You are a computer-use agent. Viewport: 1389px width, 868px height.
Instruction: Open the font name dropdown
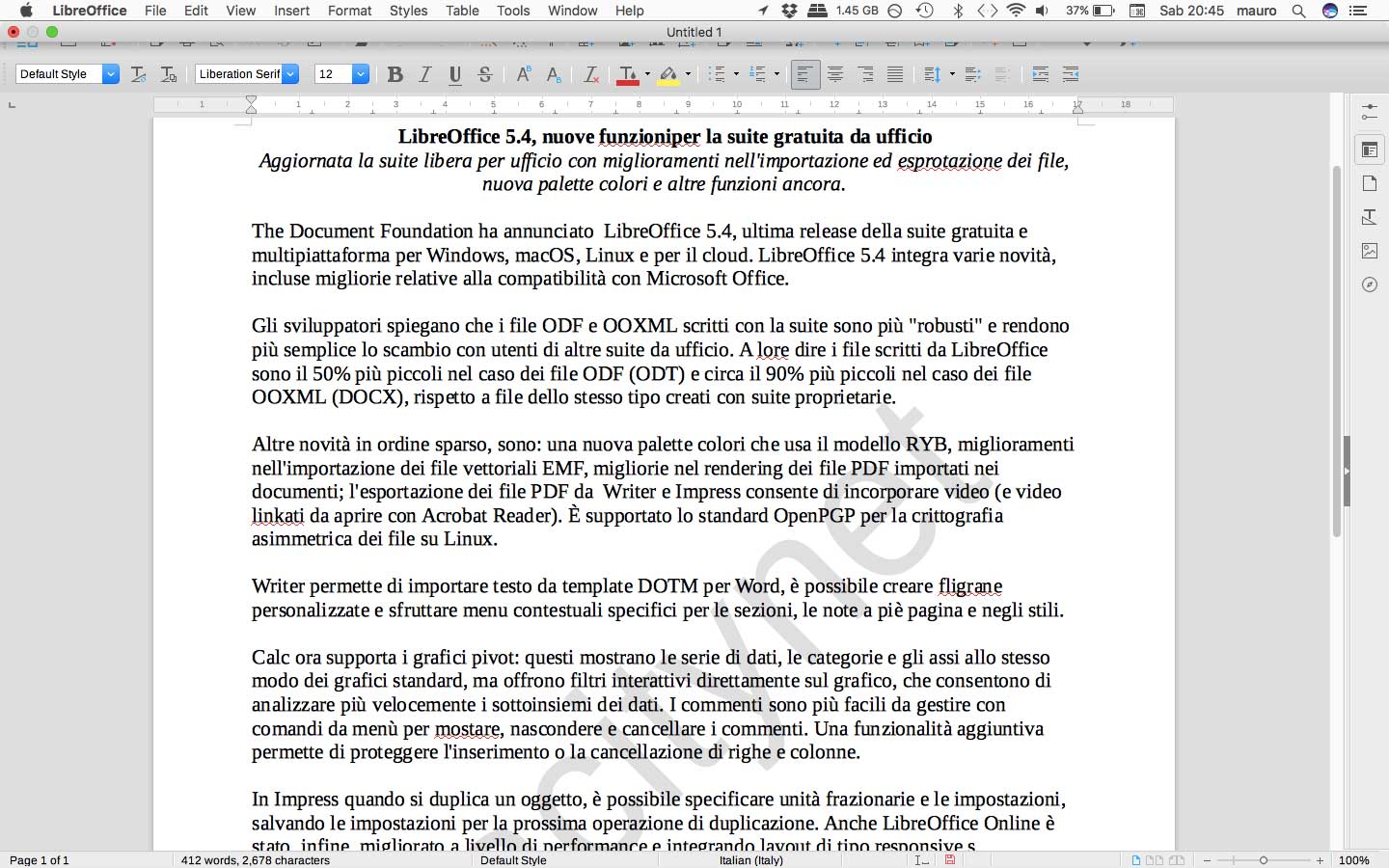point(290,74)
